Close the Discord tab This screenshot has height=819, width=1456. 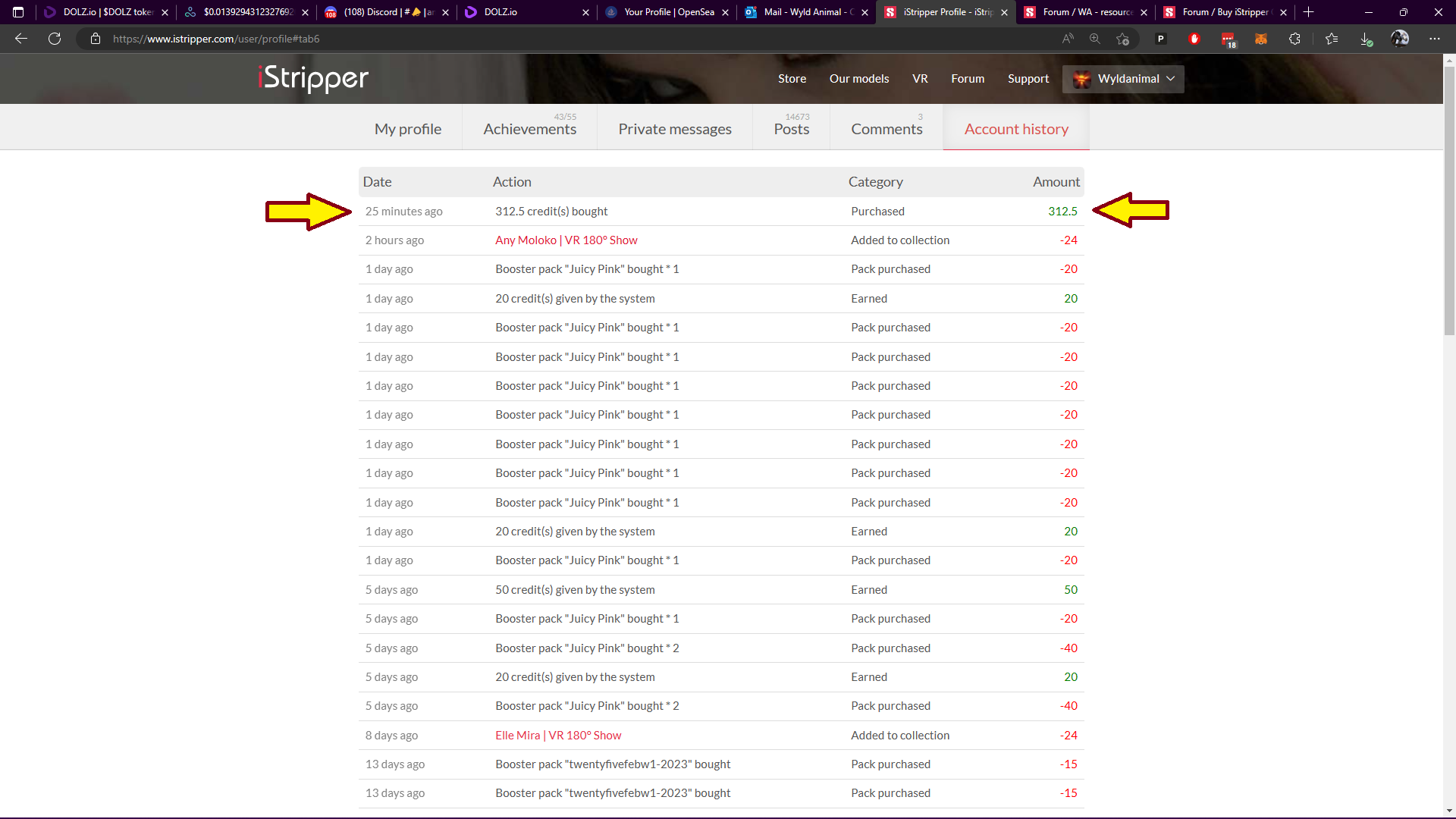[x=445, y=12]
